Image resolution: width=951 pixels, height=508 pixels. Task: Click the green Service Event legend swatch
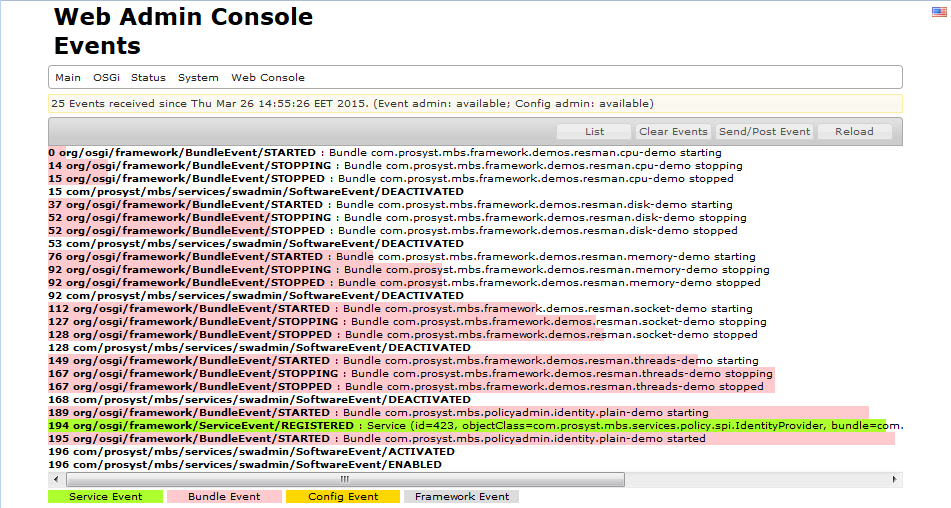click(x=104, y=496)
